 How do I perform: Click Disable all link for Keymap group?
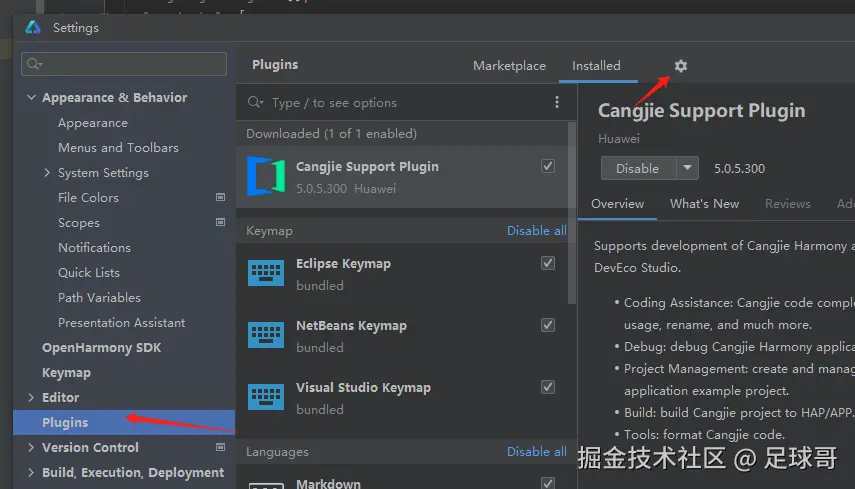click(x=536, y=230)
